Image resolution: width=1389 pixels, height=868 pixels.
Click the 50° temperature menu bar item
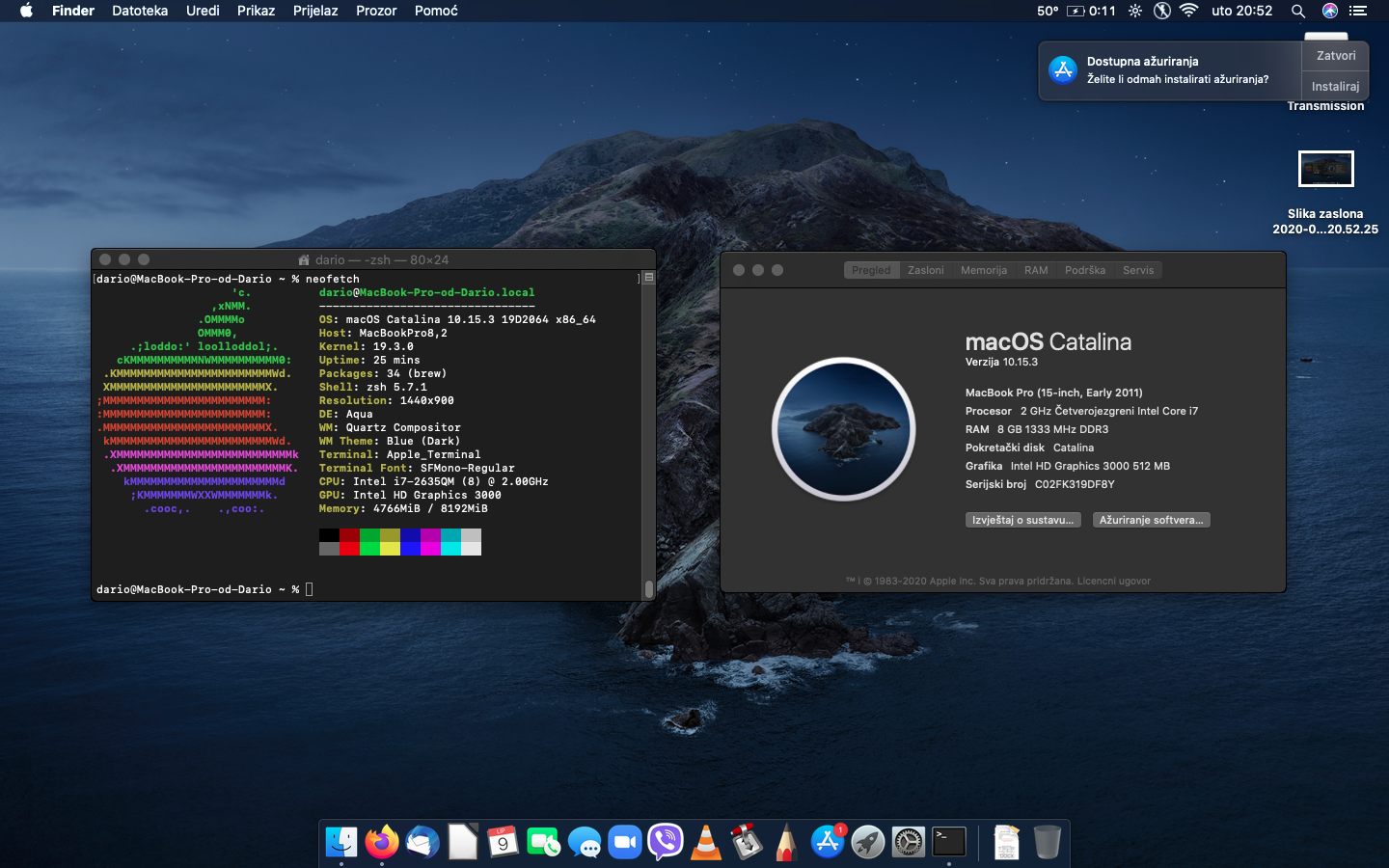click(1048, 11)
